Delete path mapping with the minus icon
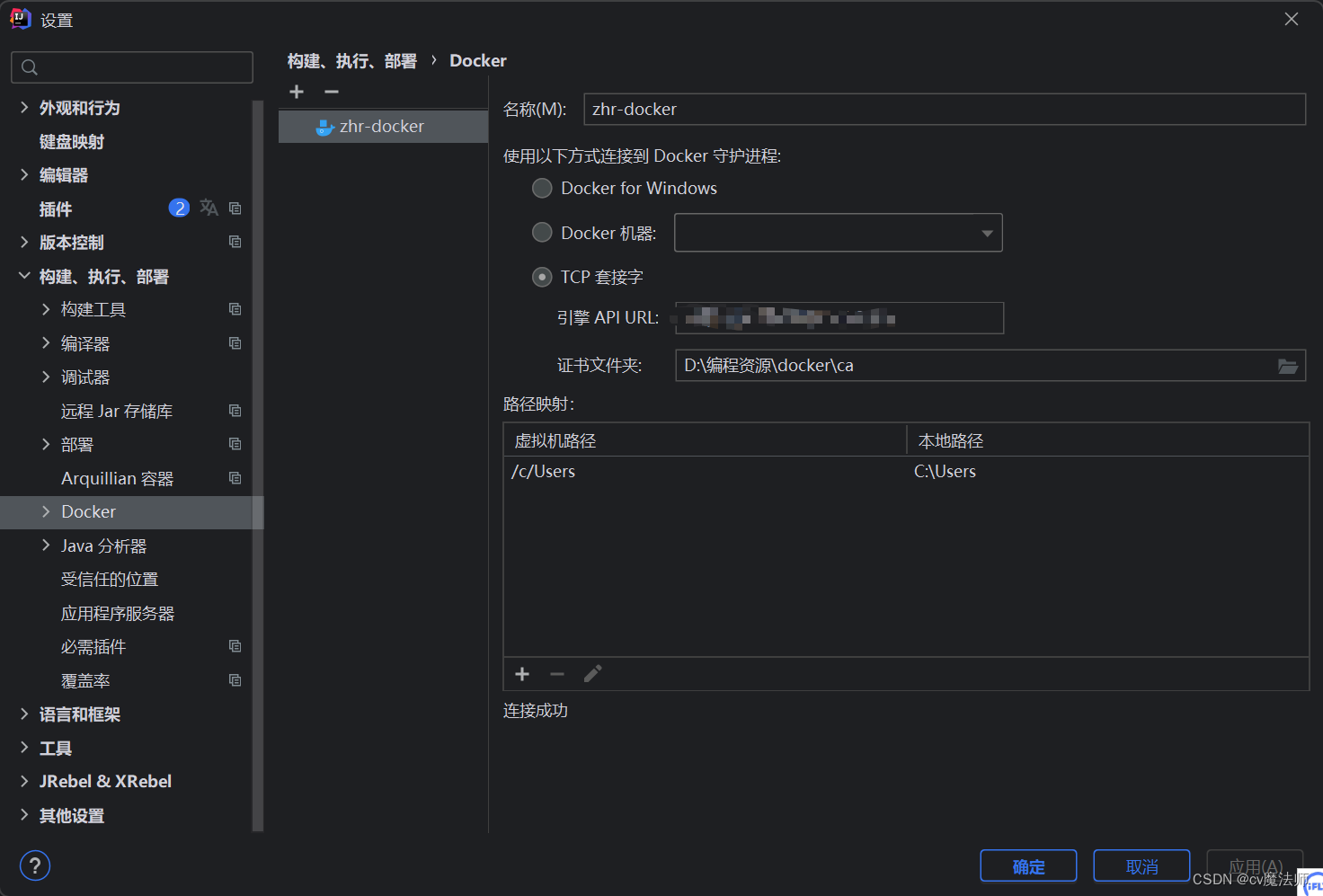 (x=556, y=673)
